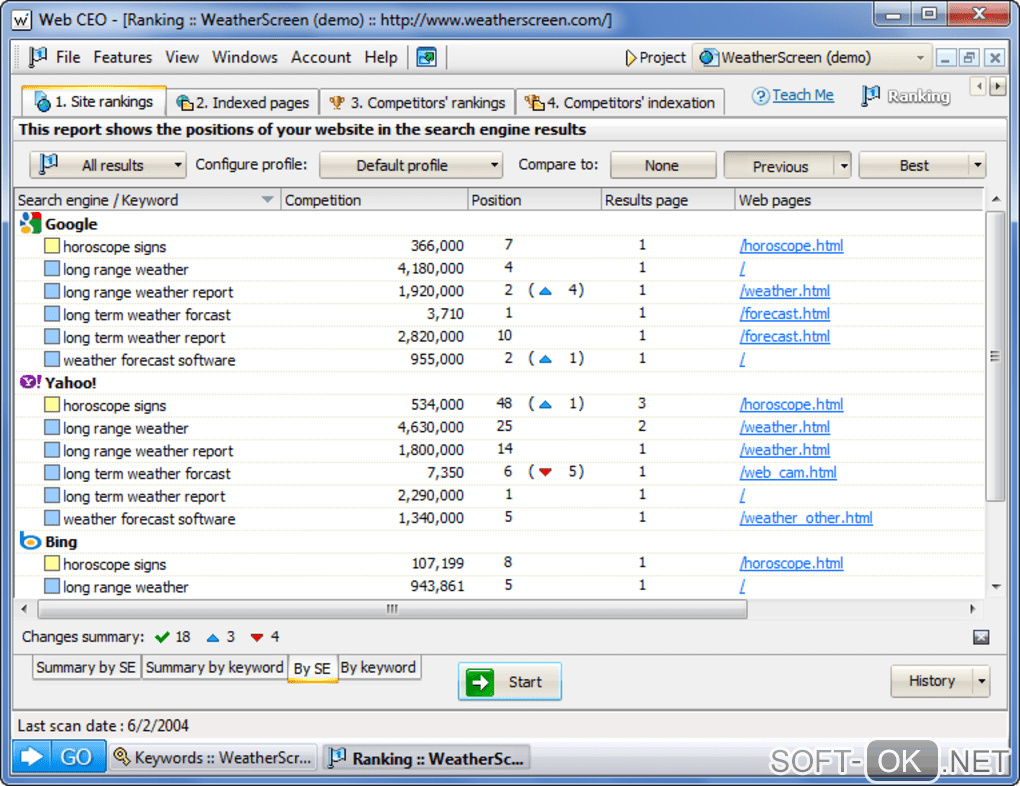Click the Teach Me question mark icon

(760, 96)
